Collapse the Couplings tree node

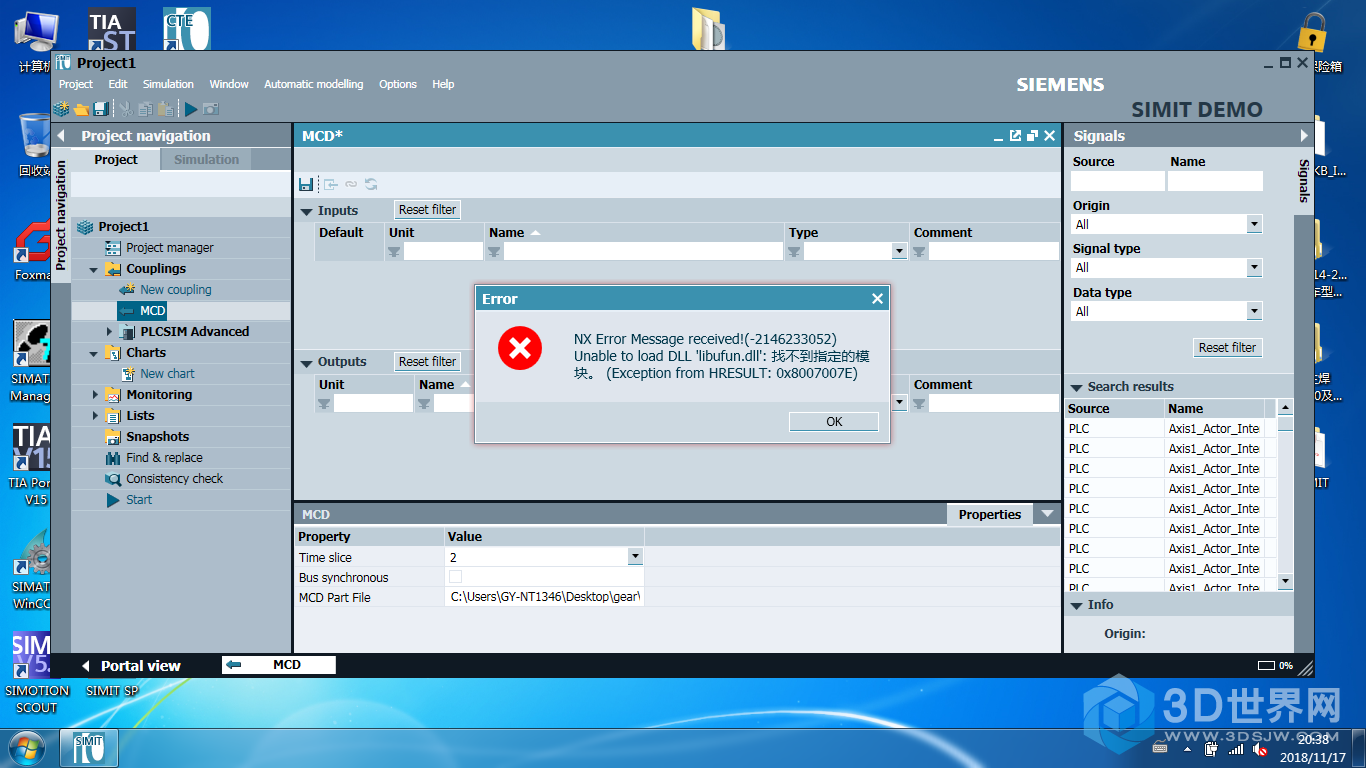point(94,269)
